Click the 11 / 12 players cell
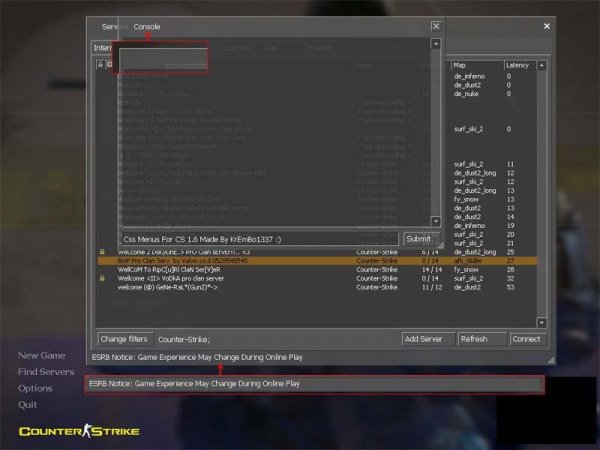 432,287
